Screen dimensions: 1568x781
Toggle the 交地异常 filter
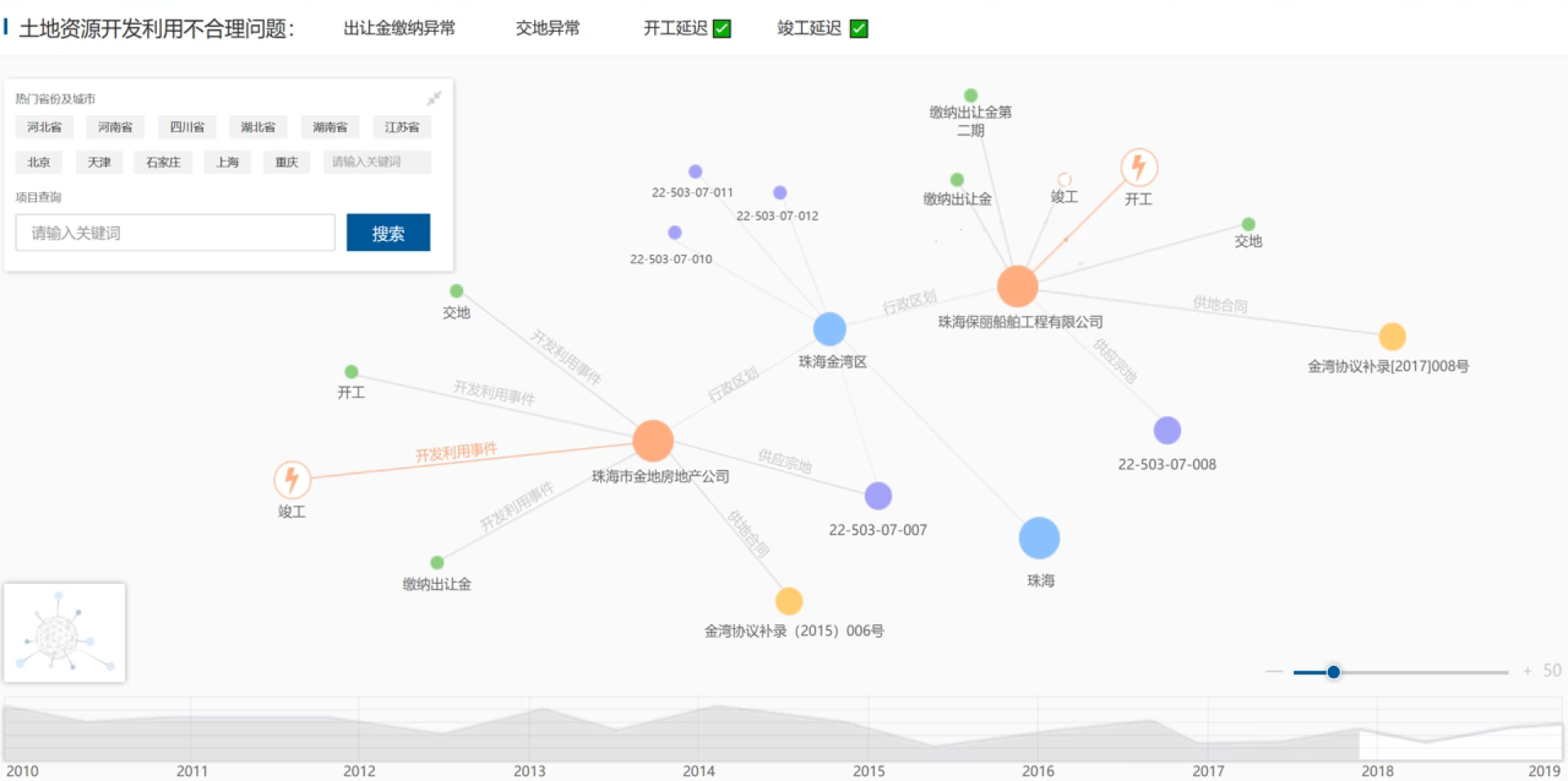click(x=547, y=29)
